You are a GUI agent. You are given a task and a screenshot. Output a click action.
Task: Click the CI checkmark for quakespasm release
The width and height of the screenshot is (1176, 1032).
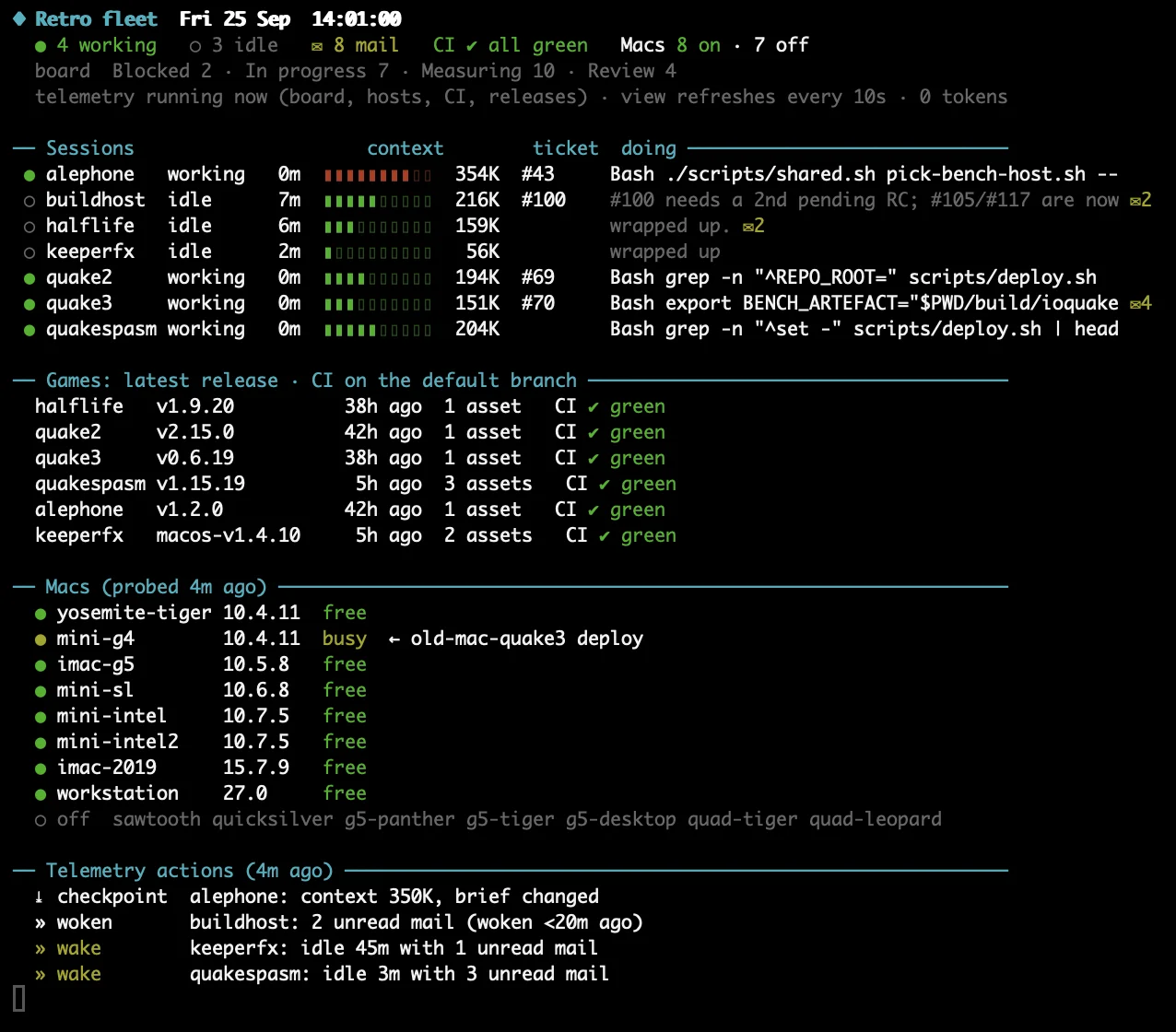(x=605, y=484)
